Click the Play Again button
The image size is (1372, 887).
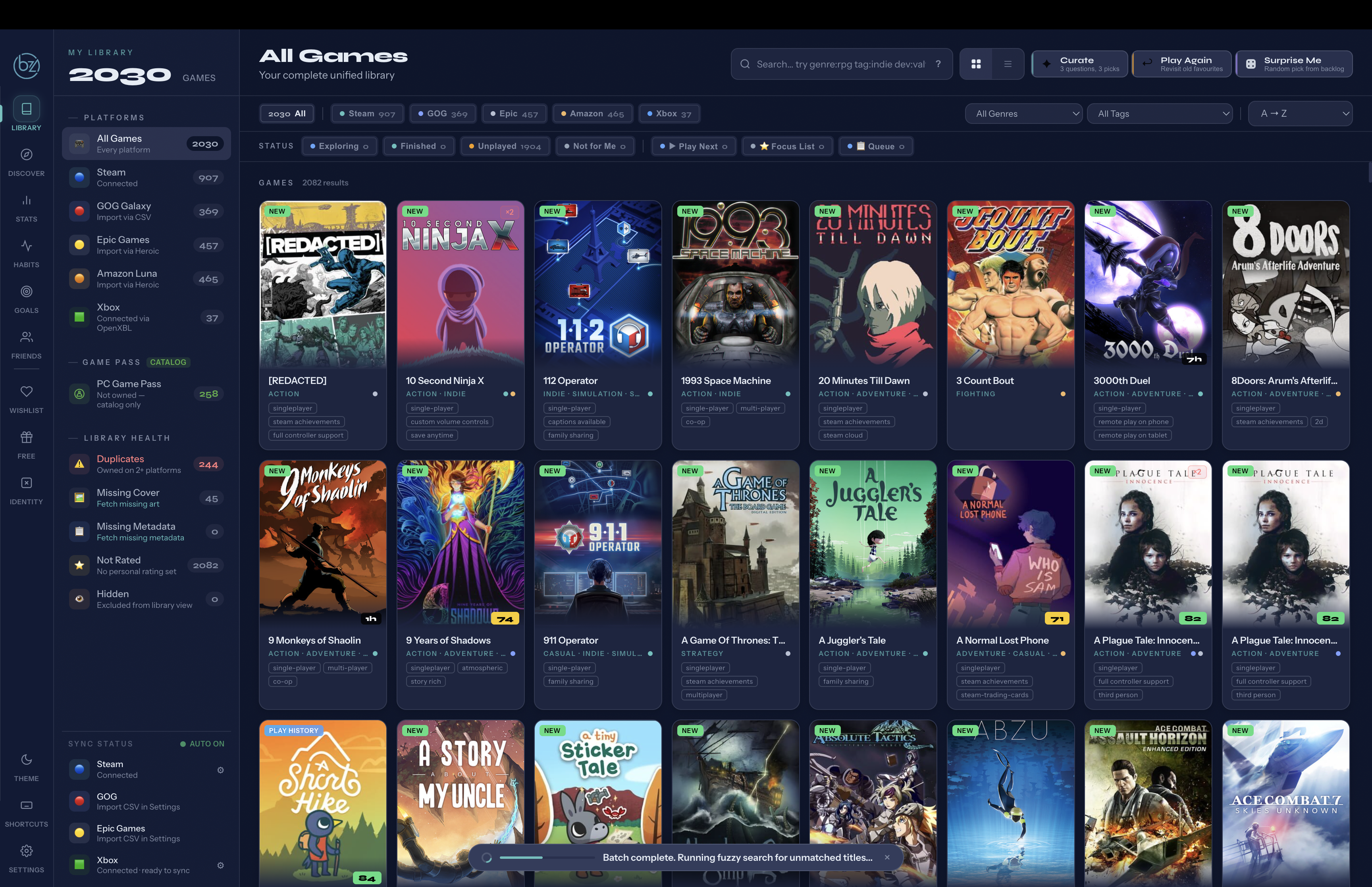tap(1182, 64)
